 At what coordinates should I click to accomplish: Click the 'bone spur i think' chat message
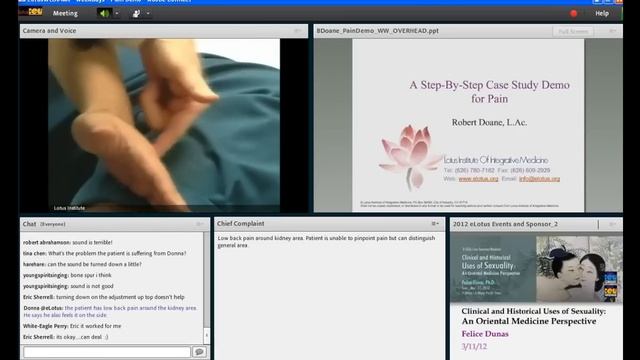coord(67,276)
